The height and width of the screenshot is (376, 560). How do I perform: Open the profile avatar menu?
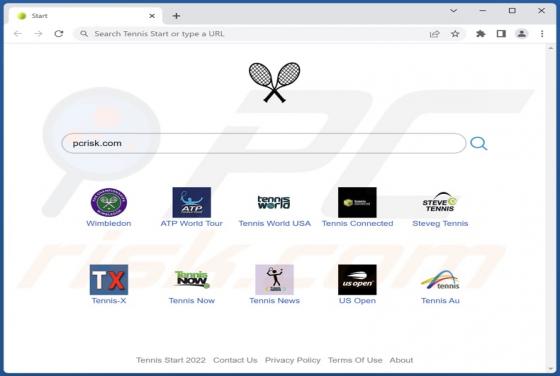coord(521,34)
